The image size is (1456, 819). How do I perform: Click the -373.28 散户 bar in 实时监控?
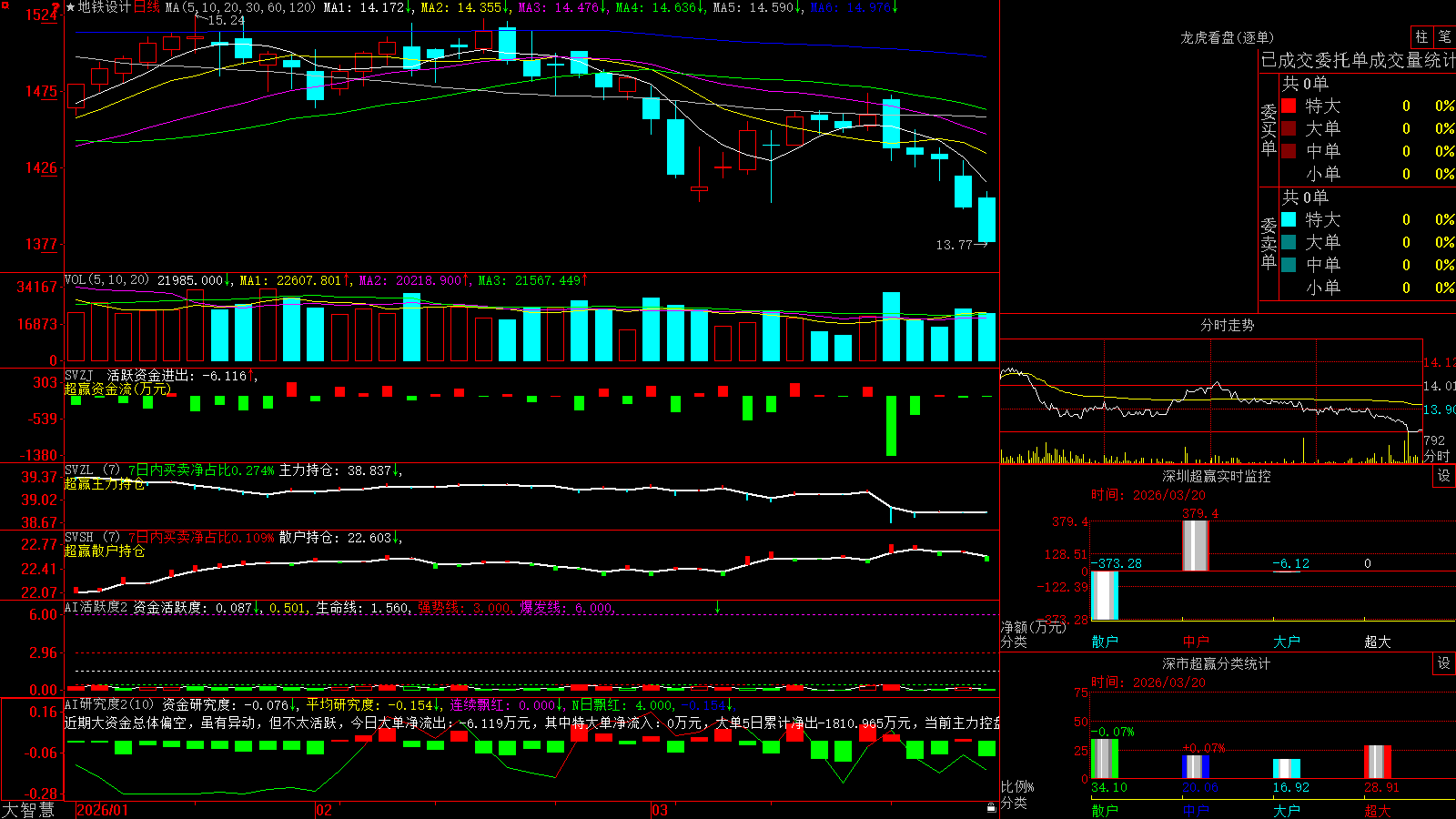(1105, 596)
